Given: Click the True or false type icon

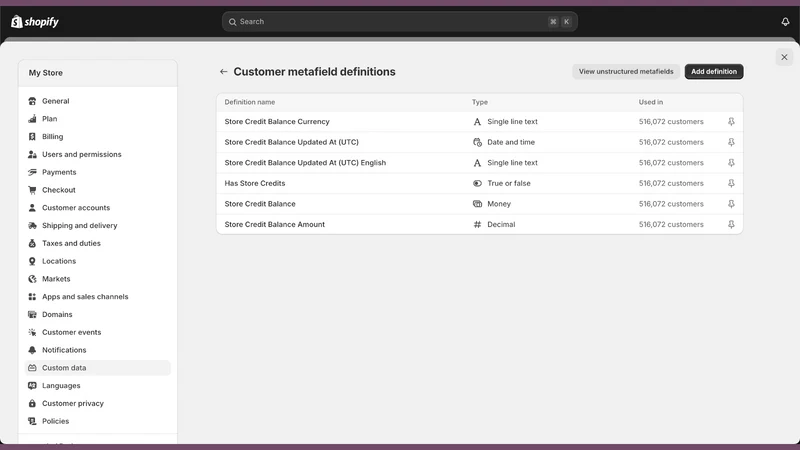Looking at the screenshot, I should (x=477, y=183).
